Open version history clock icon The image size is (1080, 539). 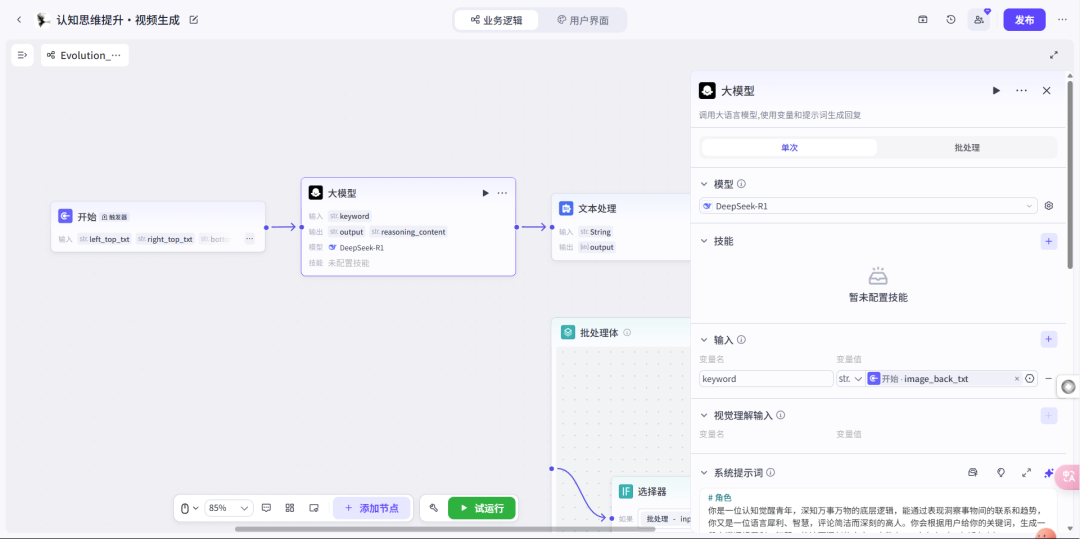click(951, 20)
